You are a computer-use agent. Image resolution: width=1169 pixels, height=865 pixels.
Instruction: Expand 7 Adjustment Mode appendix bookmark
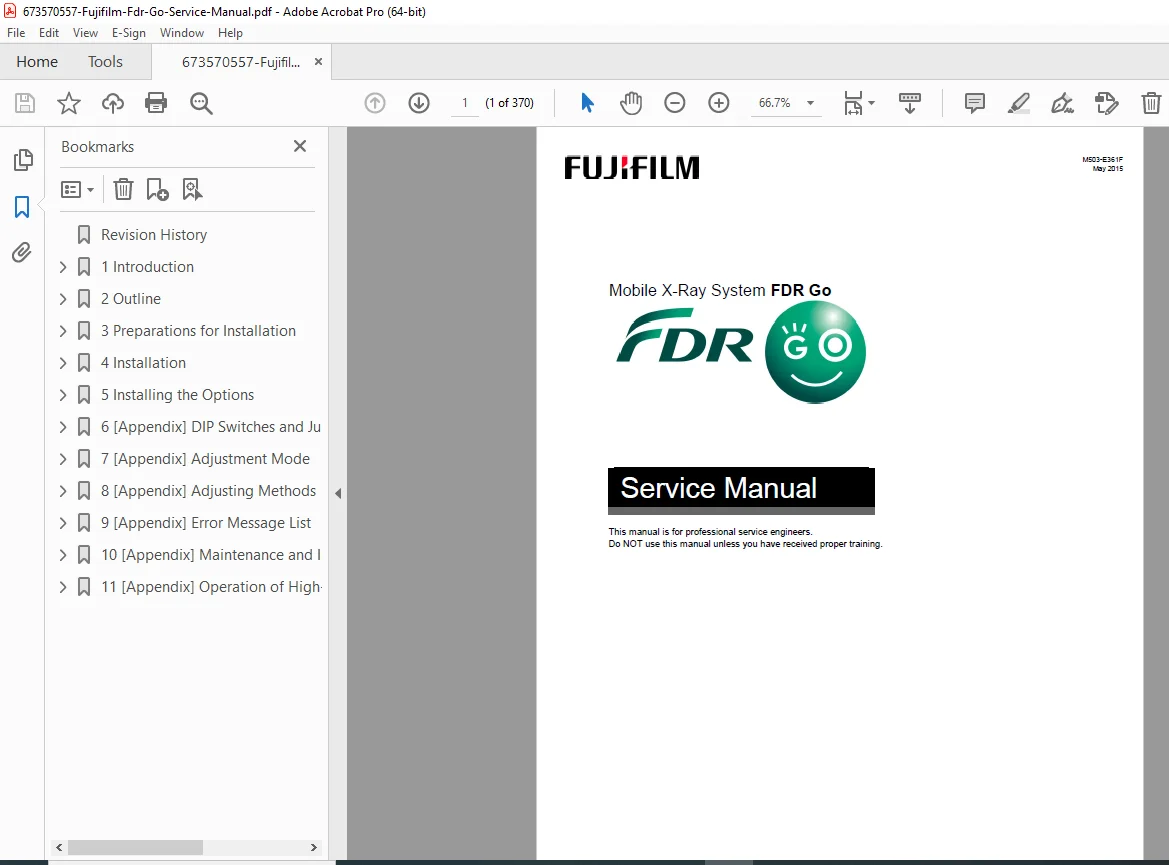(63, 459)
